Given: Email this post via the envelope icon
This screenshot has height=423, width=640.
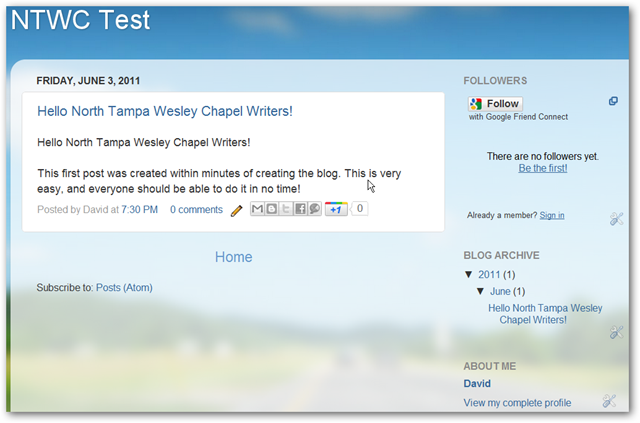Looking at the screenshot, I should (x=257, y=209).
